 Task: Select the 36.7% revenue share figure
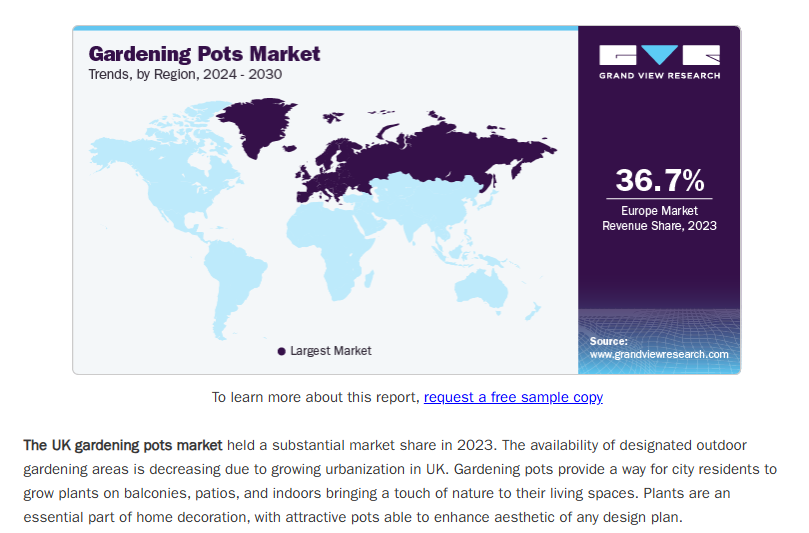(659, 180)
